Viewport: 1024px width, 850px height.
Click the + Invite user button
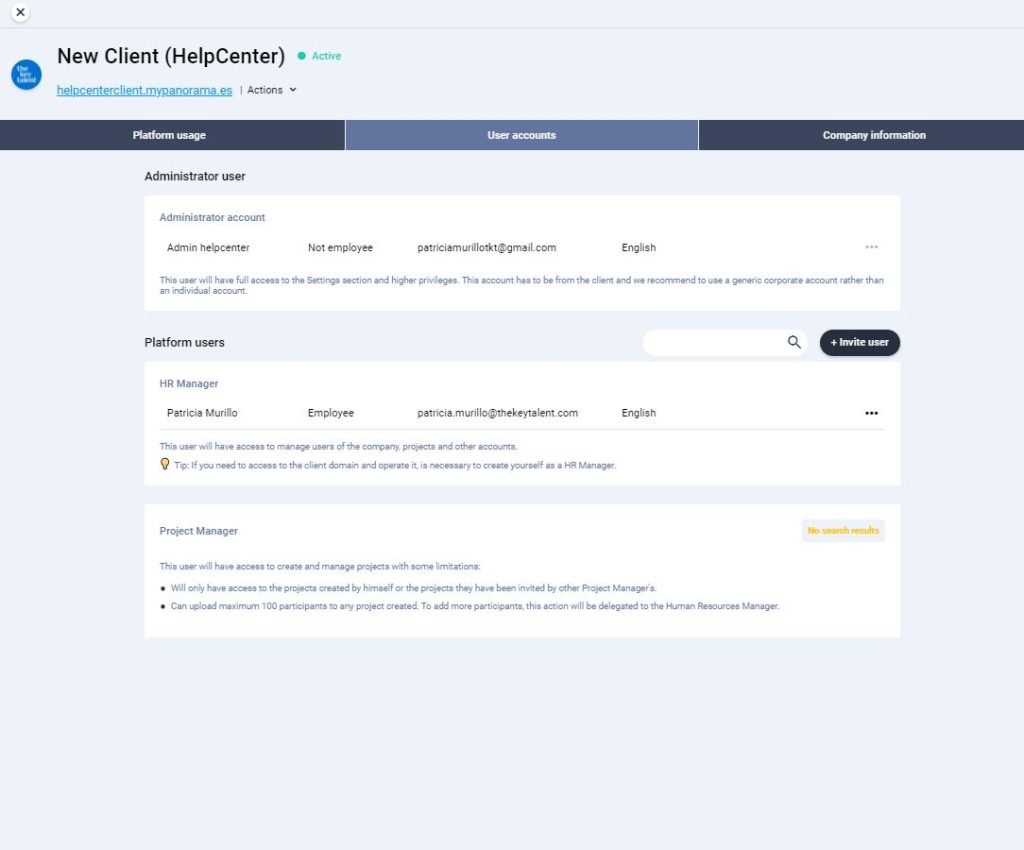pos(859,342)
